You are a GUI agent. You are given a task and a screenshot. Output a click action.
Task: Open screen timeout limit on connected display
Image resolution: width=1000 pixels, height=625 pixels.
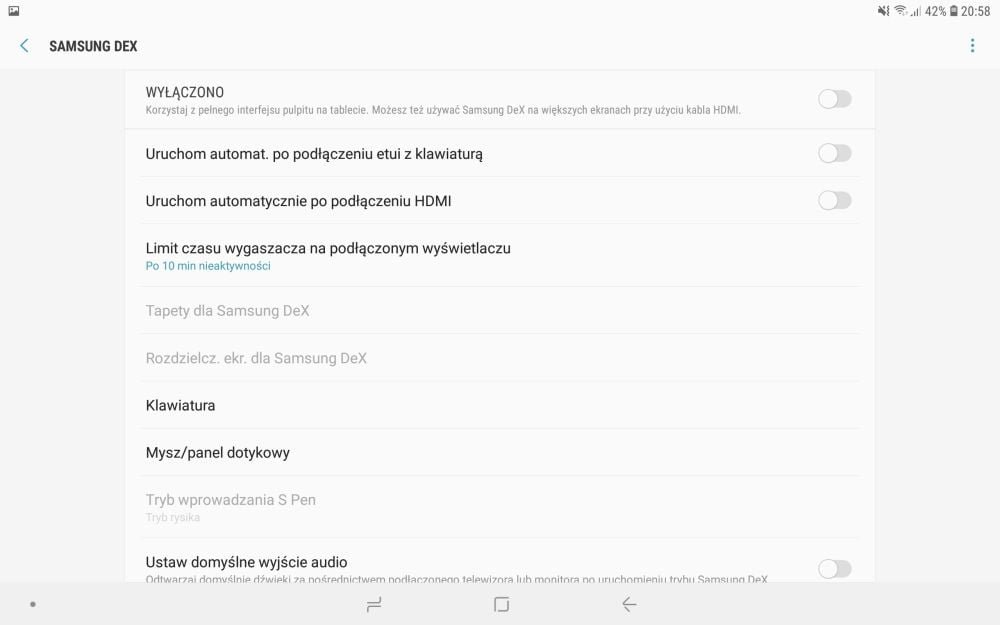coord(500,255)
